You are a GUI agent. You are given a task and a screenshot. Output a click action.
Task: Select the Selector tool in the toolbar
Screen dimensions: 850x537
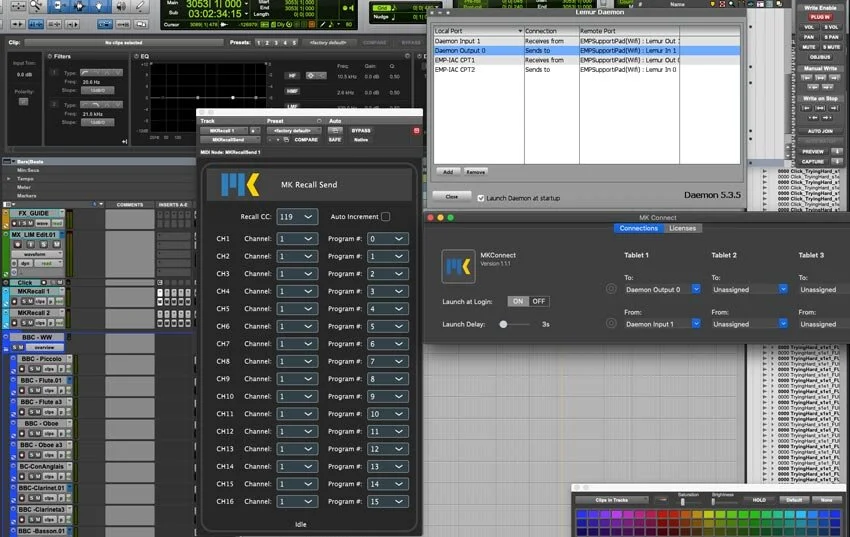pos(79,6)
